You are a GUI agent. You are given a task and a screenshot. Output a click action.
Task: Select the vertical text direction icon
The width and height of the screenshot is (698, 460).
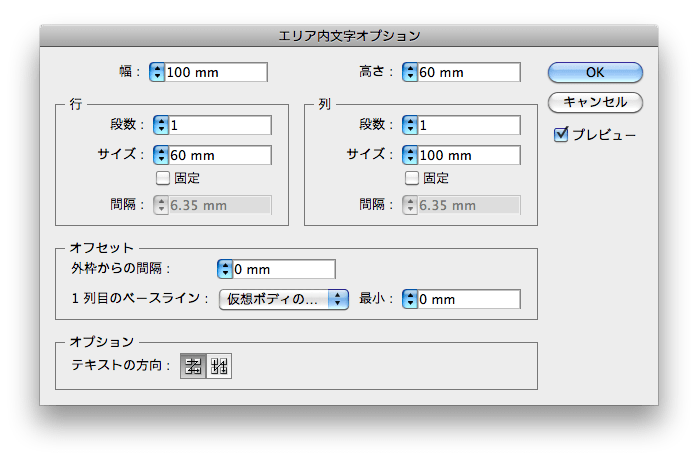tap(219, 367)
